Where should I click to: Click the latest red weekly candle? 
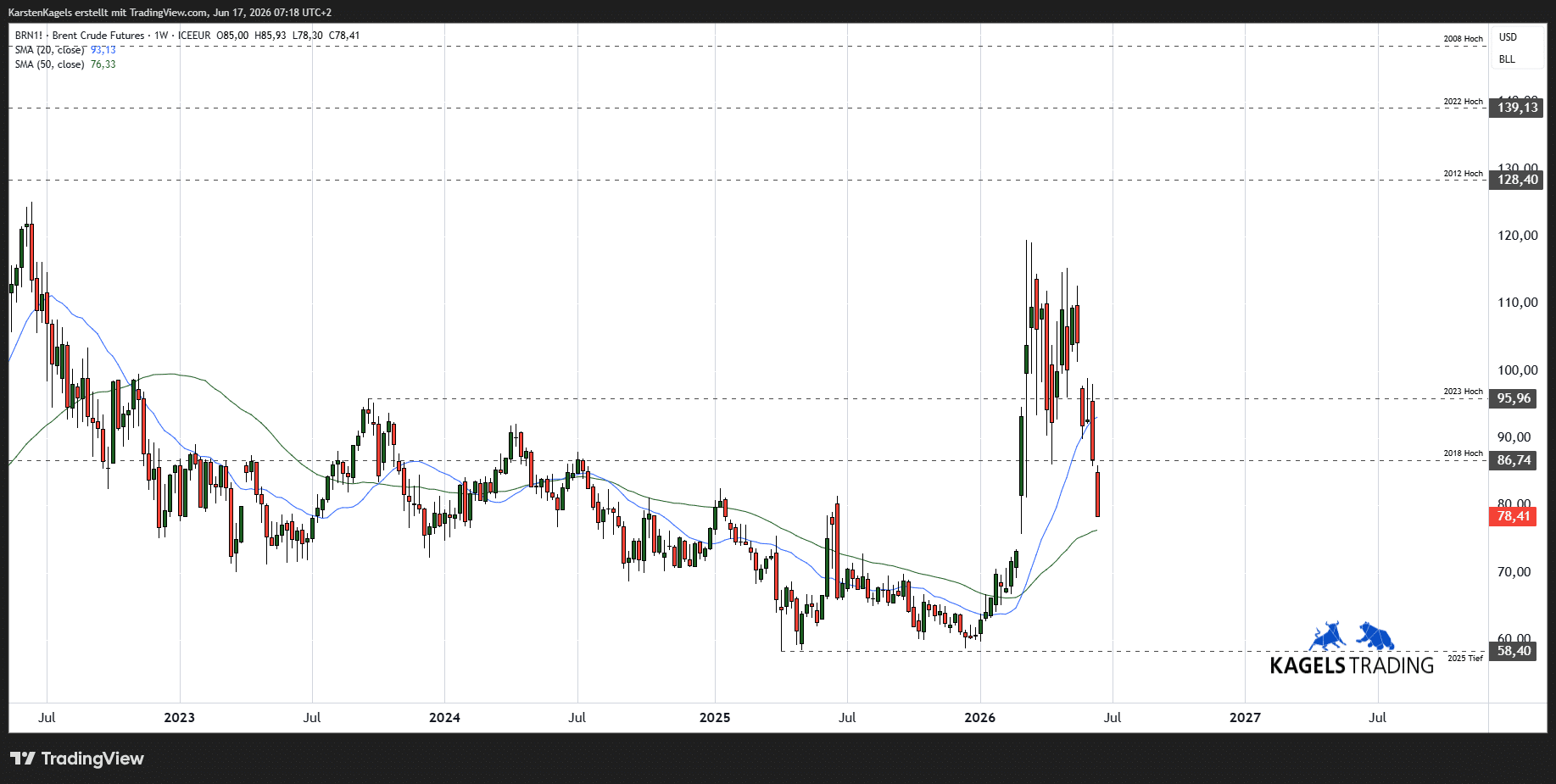pyautogui.click(x=1097, y=494)
